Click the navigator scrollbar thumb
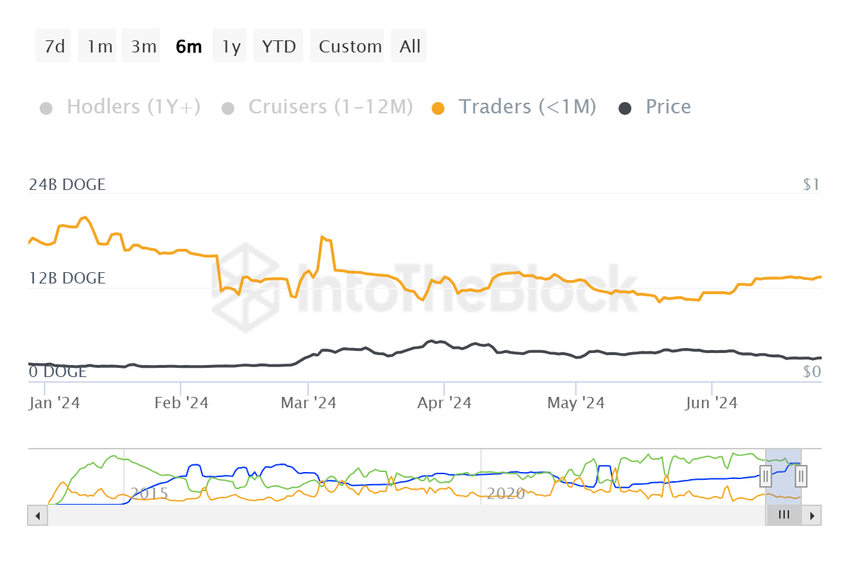This screenshot has width=850, height=567. click(784, 516)
